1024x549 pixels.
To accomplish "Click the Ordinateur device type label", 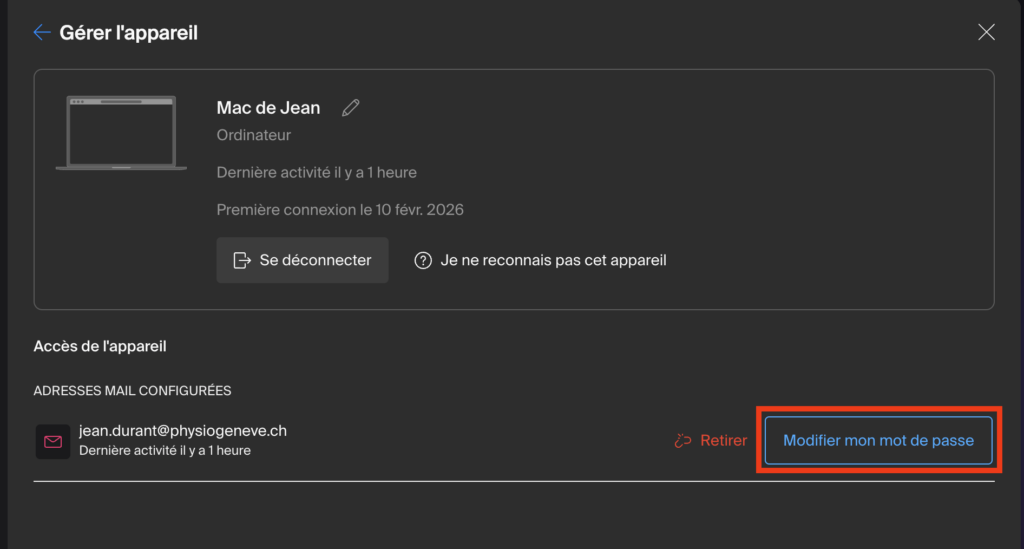I will (254, 135).
